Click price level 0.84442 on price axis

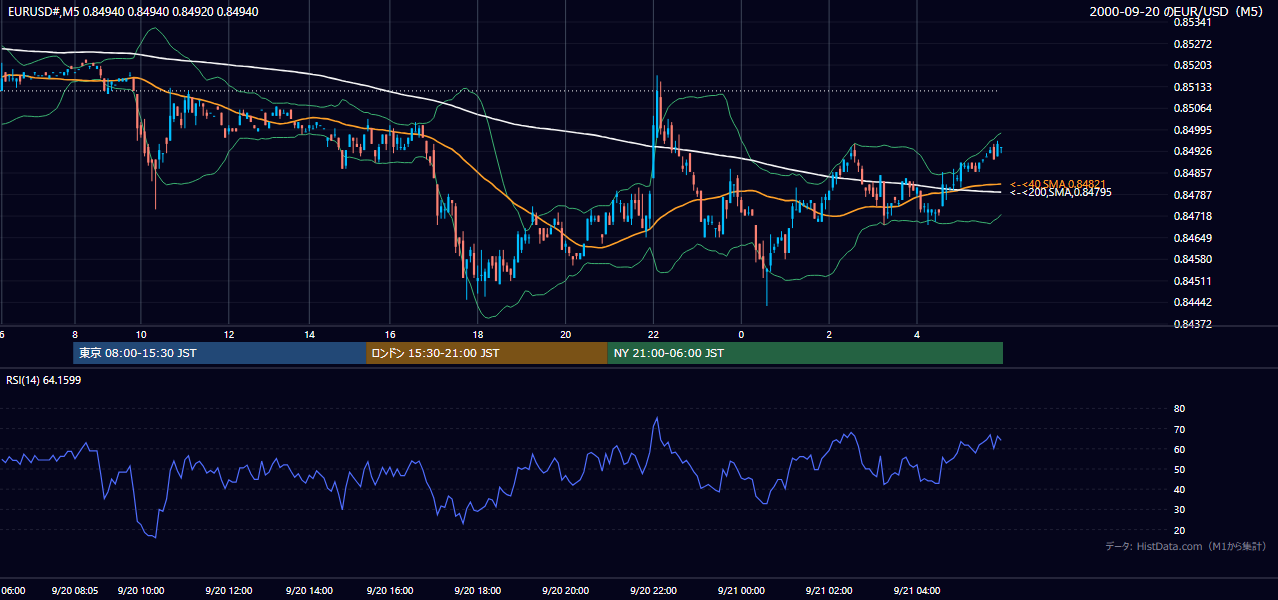[x=1192, y=302]
